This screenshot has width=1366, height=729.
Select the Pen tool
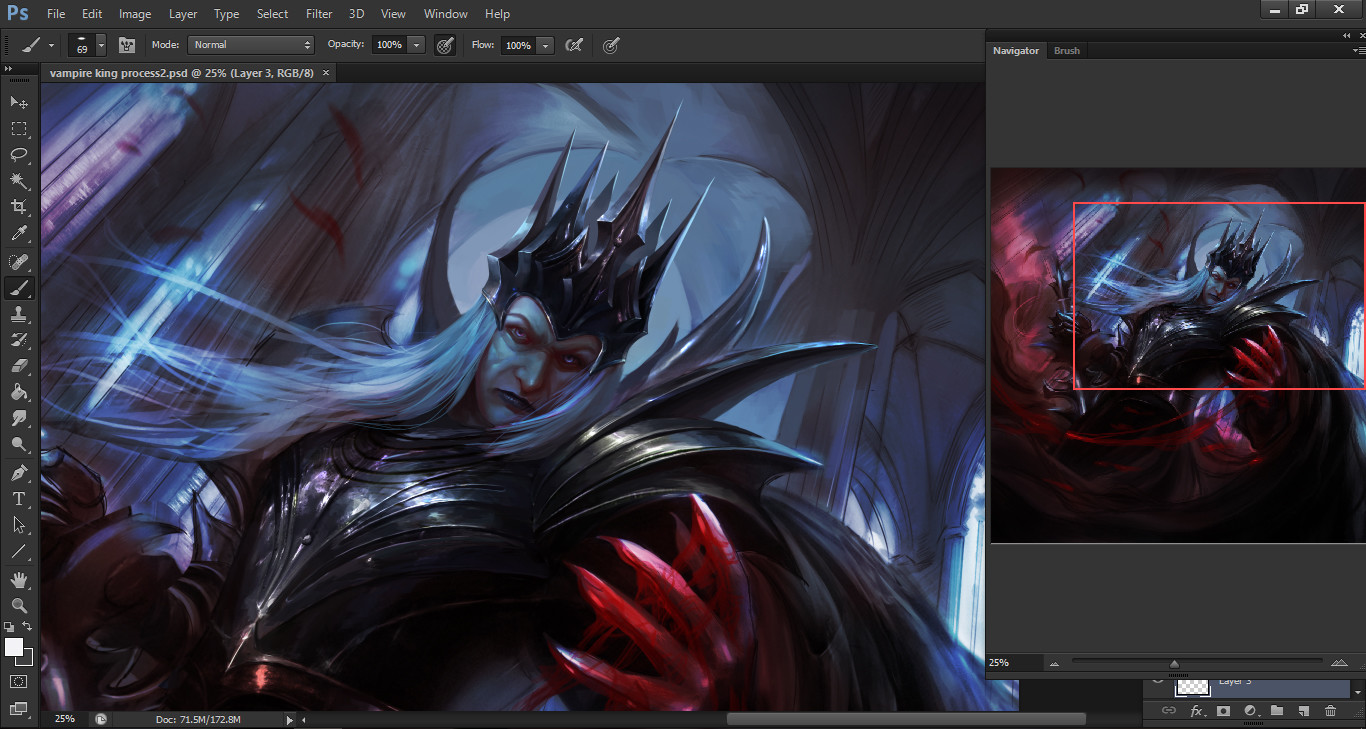coord(19,472)
